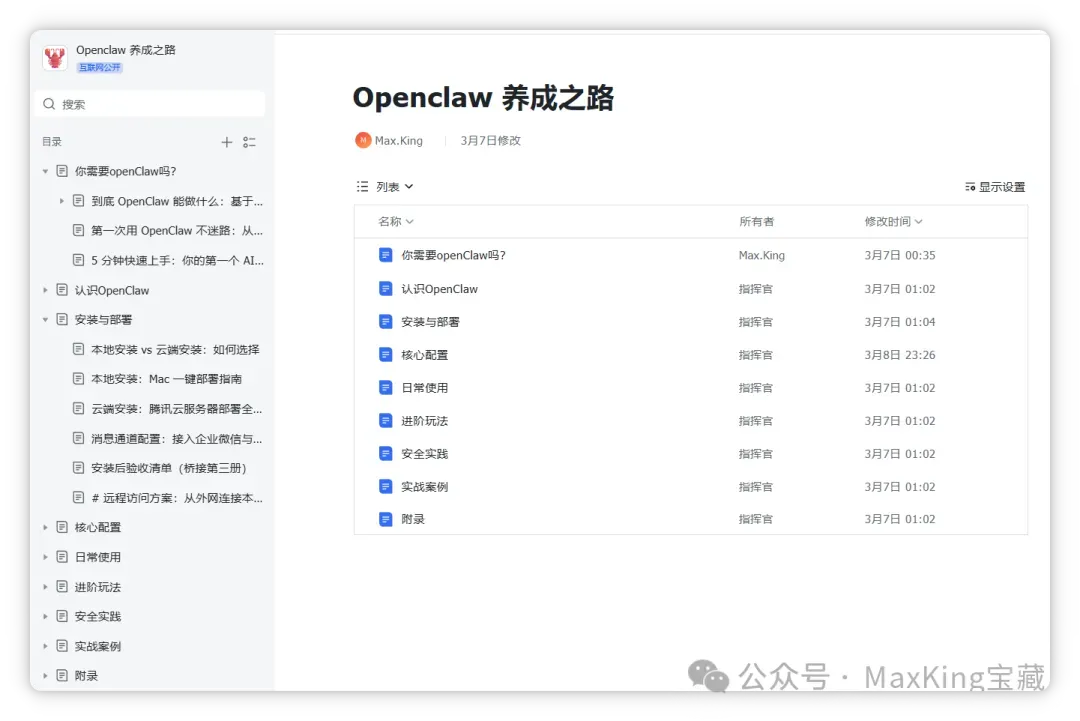This screenshot has width=1080, height=721.
Task: Click sidebar page icon of 安装与部署
Action: coord(62,320)
